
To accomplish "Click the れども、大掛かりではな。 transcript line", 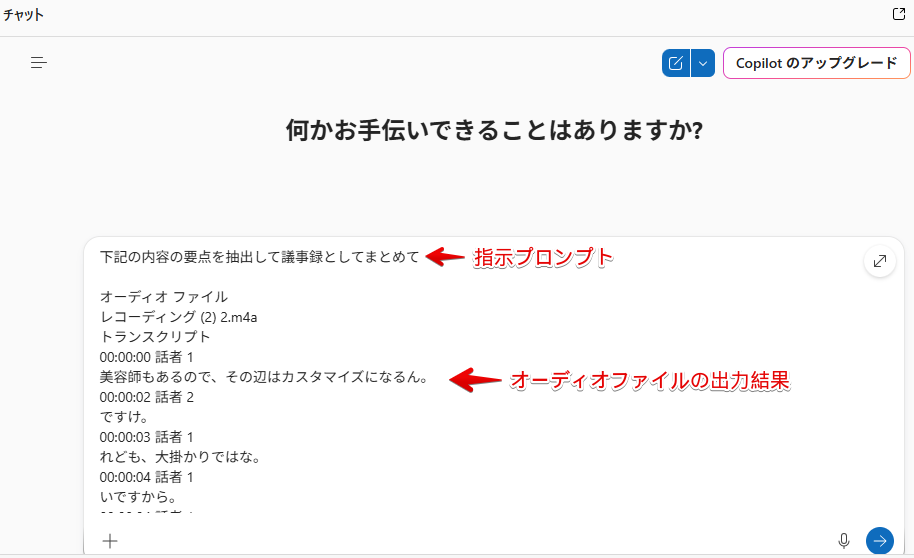I will [180, 457].
